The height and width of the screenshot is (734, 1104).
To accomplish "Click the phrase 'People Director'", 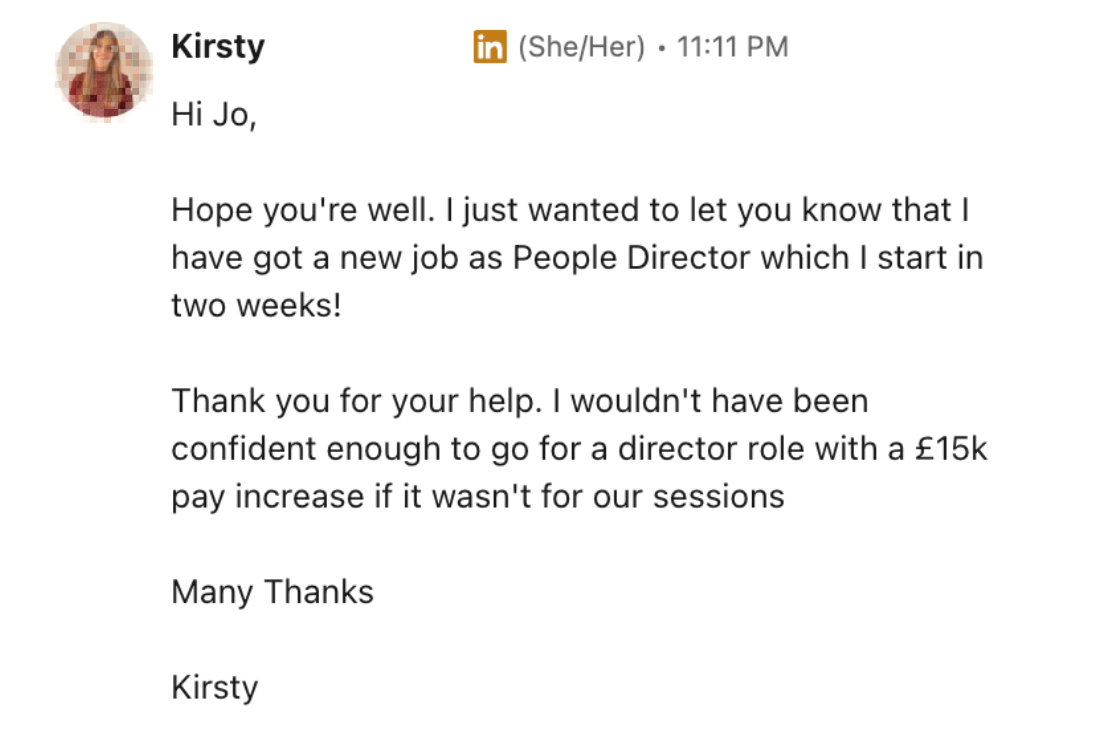I will [x=631, y=258].
